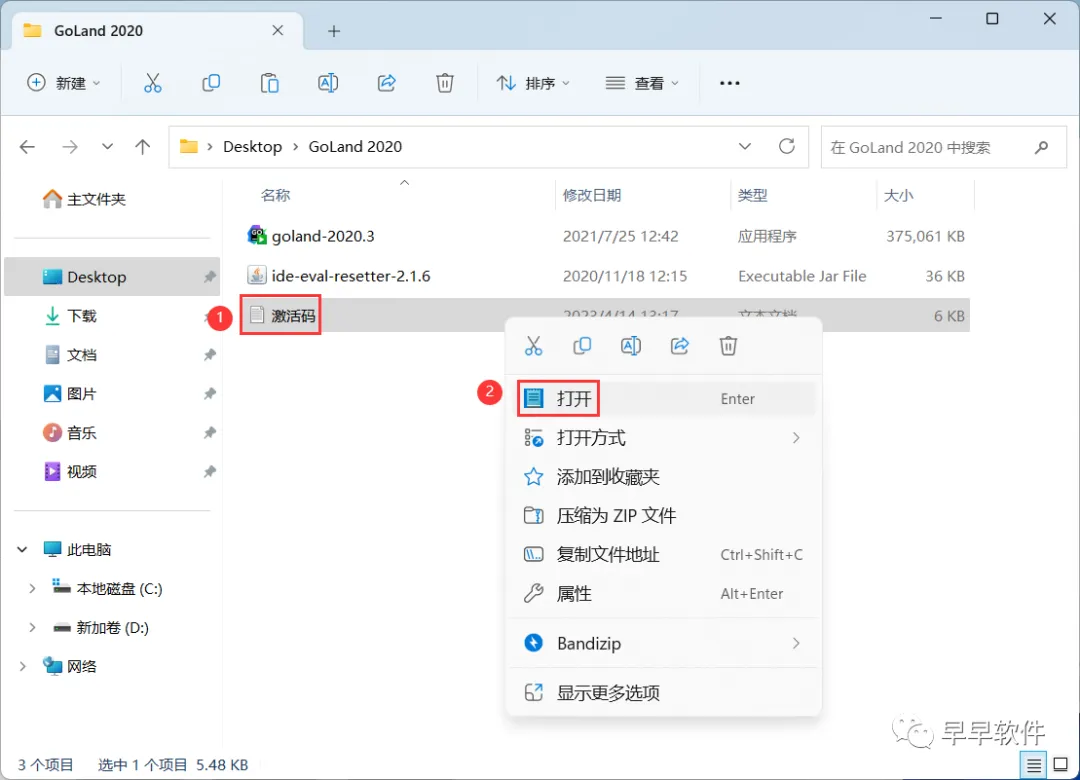This screenshot has width=1080, height=780.
Task: Open the 新建 dropdown
Action: 64,83
